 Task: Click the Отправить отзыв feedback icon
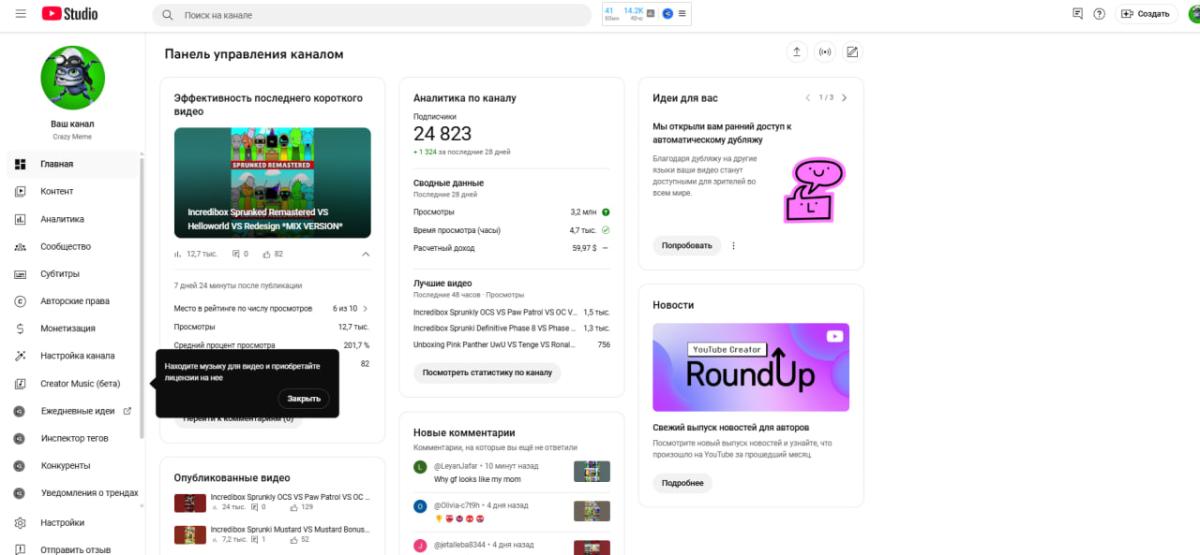click(x=20, y=550)
